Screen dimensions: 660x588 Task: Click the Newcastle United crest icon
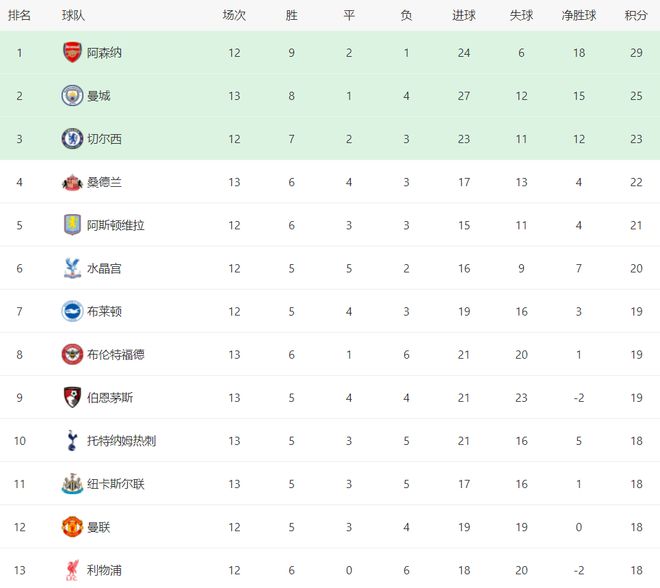pyautogui.click(x=72, y=483)
